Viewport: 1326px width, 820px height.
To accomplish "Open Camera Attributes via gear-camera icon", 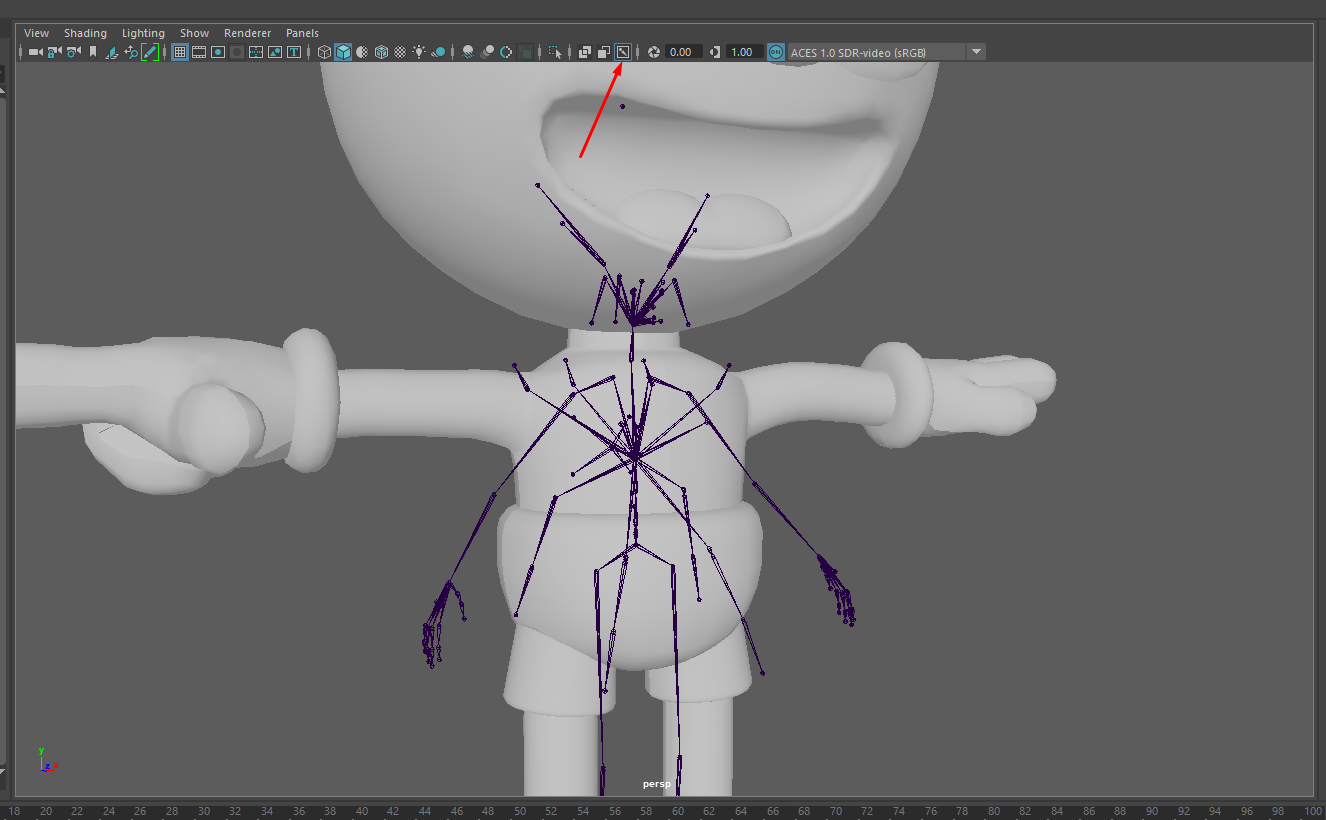I will click(x=74, y=52).
